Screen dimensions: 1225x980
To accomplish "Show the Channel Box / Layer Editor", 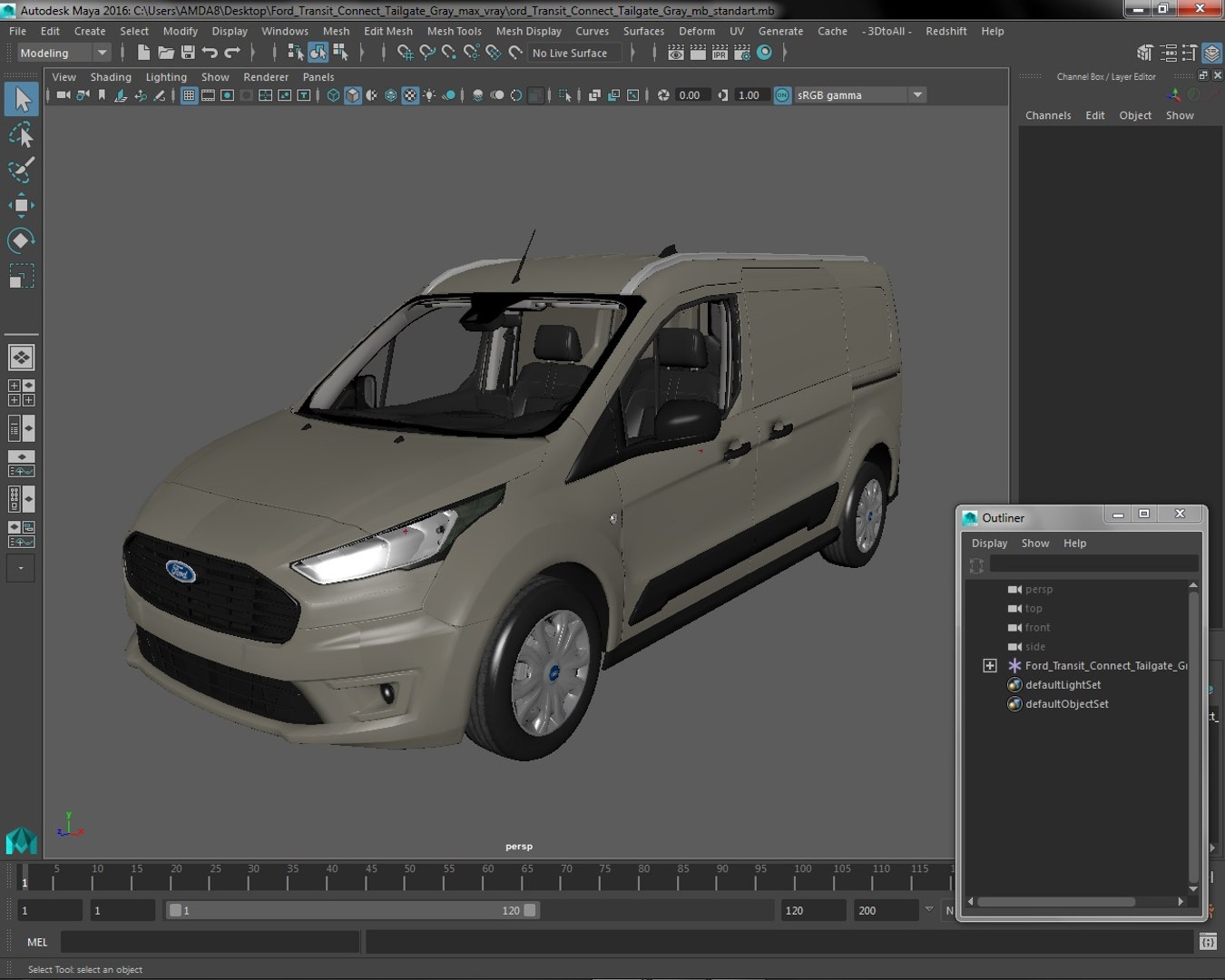I will click(x=1212, y=53).
